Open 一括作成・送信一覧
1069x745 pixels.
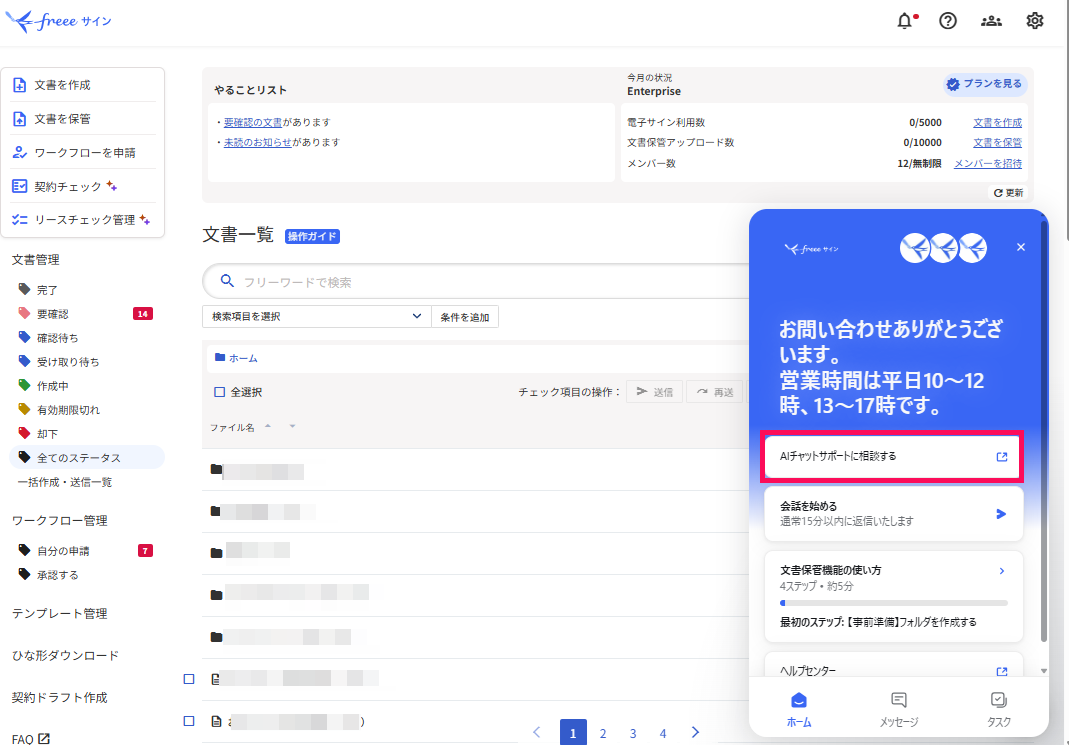tap(65, 482)
